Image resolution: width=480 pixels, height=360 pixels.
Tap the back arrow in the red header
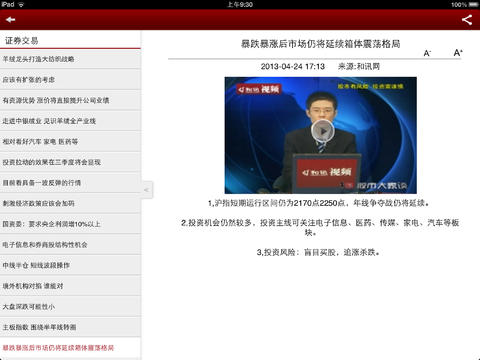click(x=10, y=20)
